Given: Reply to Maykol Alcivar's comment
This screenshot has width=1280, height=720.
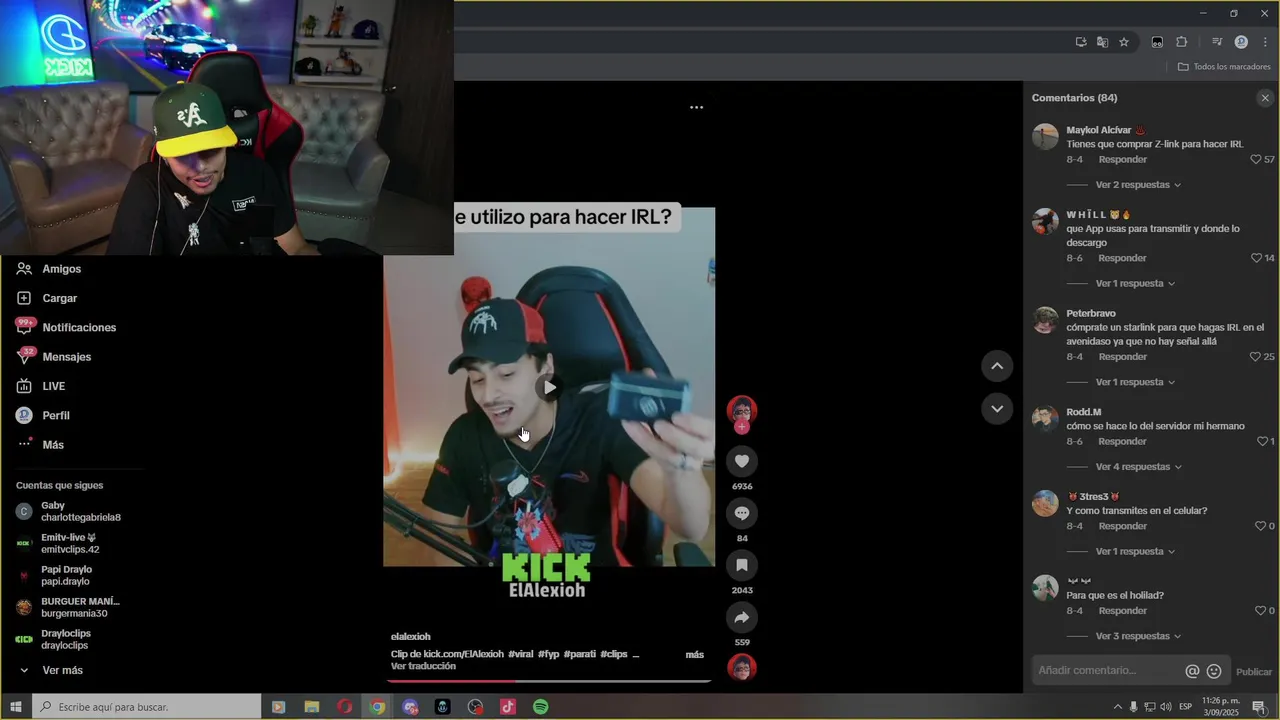Looking at the screenshot, I should 1122,160.
